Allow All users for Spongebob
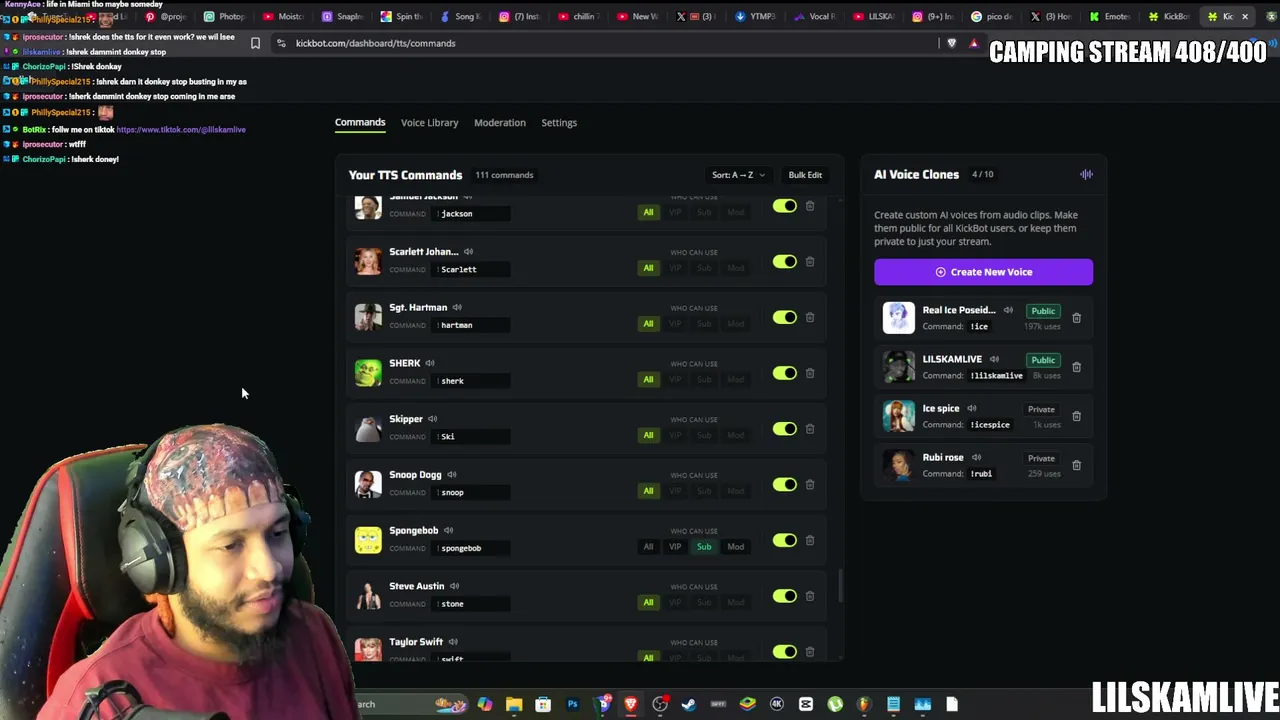This screenshot has width=1280, height=720. (x=648, y=547)
